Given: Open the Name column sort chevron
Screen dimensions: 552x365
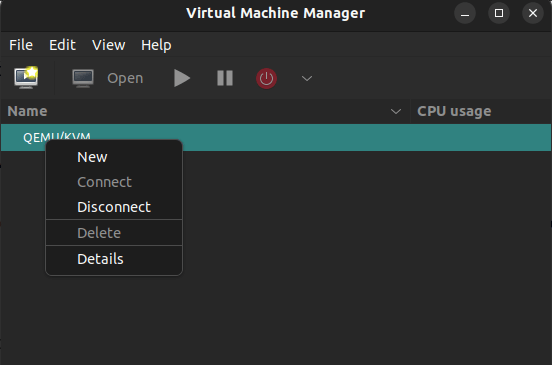Looking at the screenshot, I should point(396,112).
